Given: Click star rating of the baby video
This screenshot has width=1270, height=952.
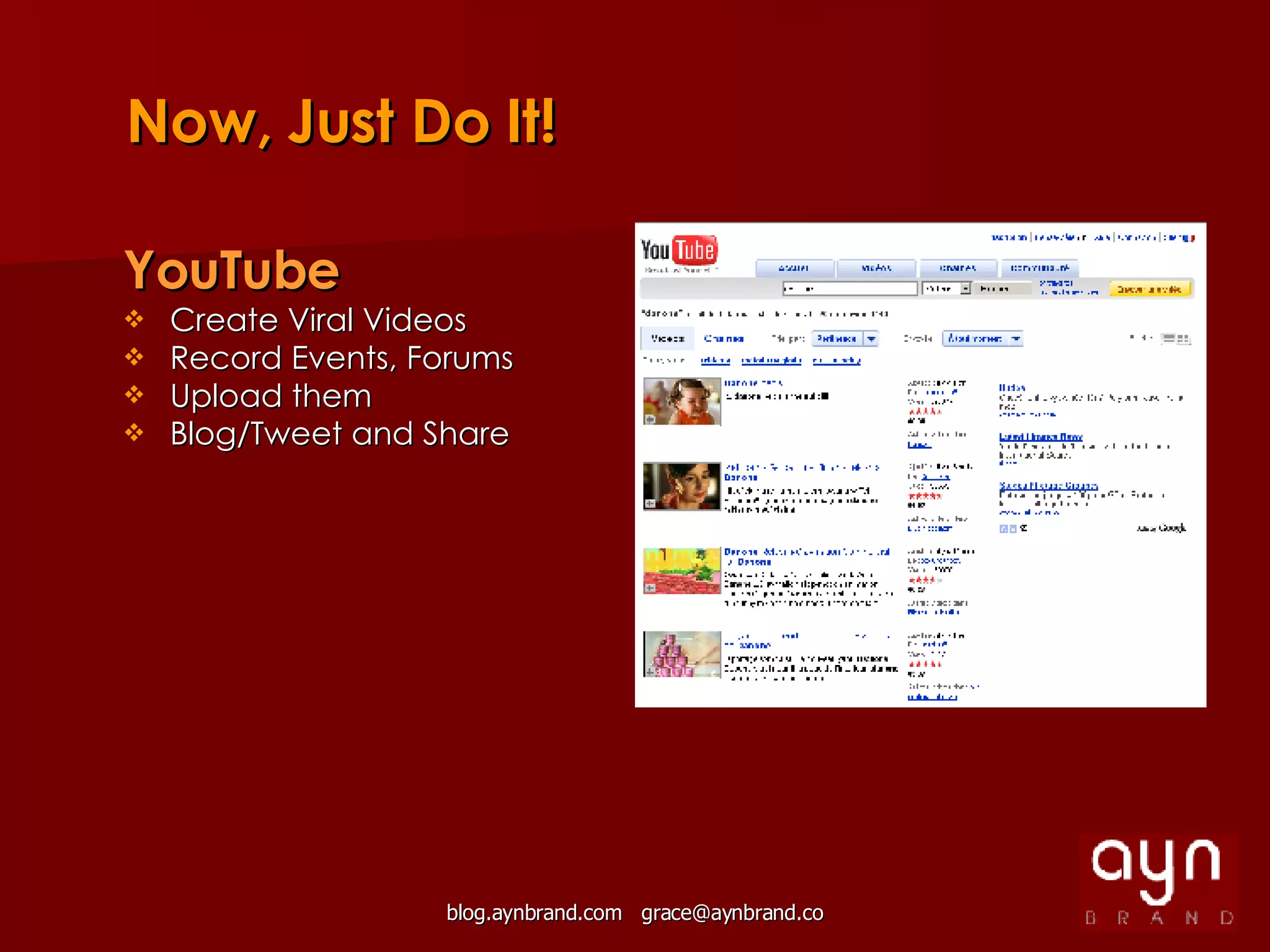Looking at the screenshot, I should point(925,412).
